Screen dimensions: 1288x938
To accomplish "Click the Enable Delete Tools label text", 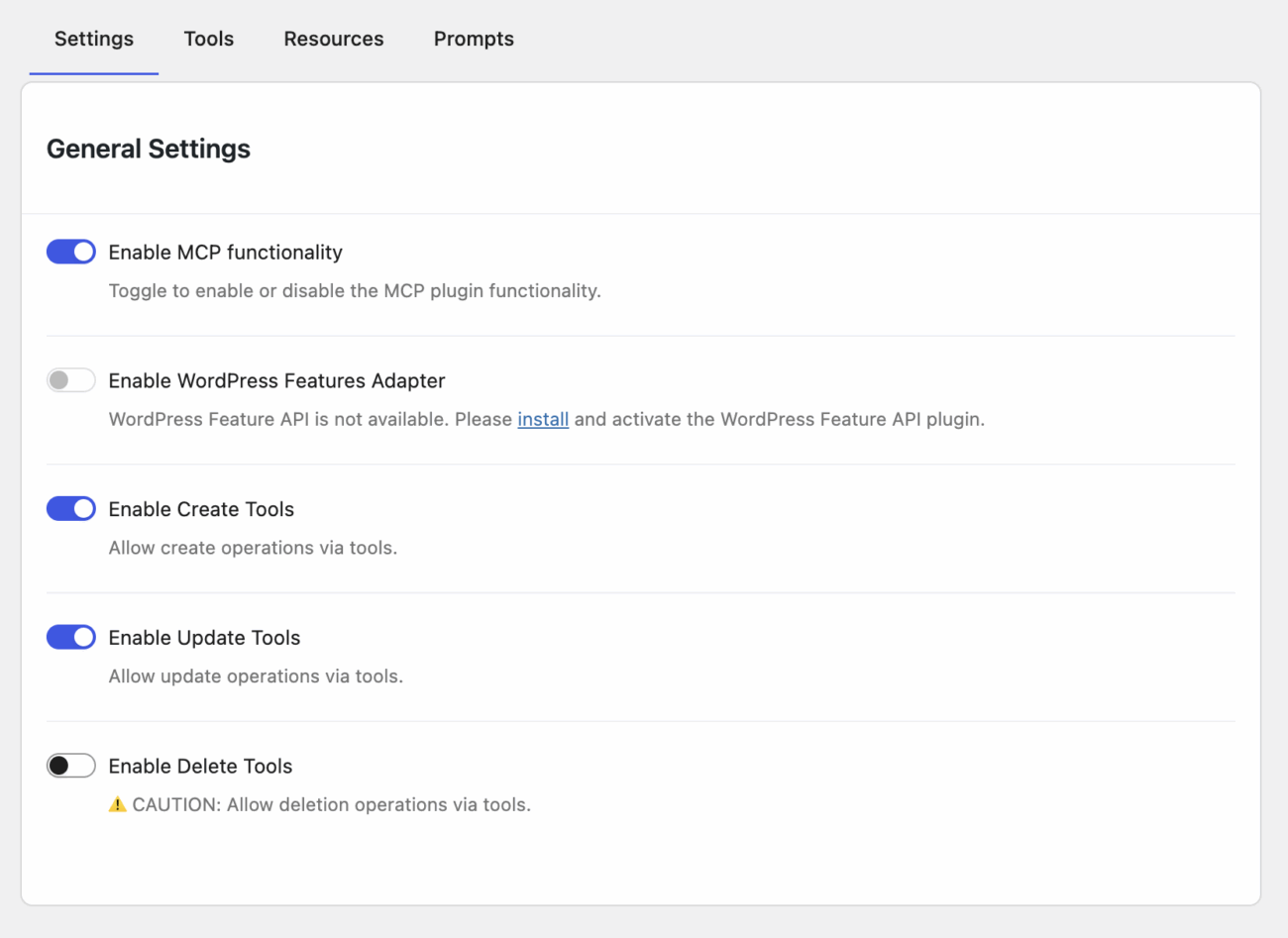I will pyautogui.click(x=200, y=766).
